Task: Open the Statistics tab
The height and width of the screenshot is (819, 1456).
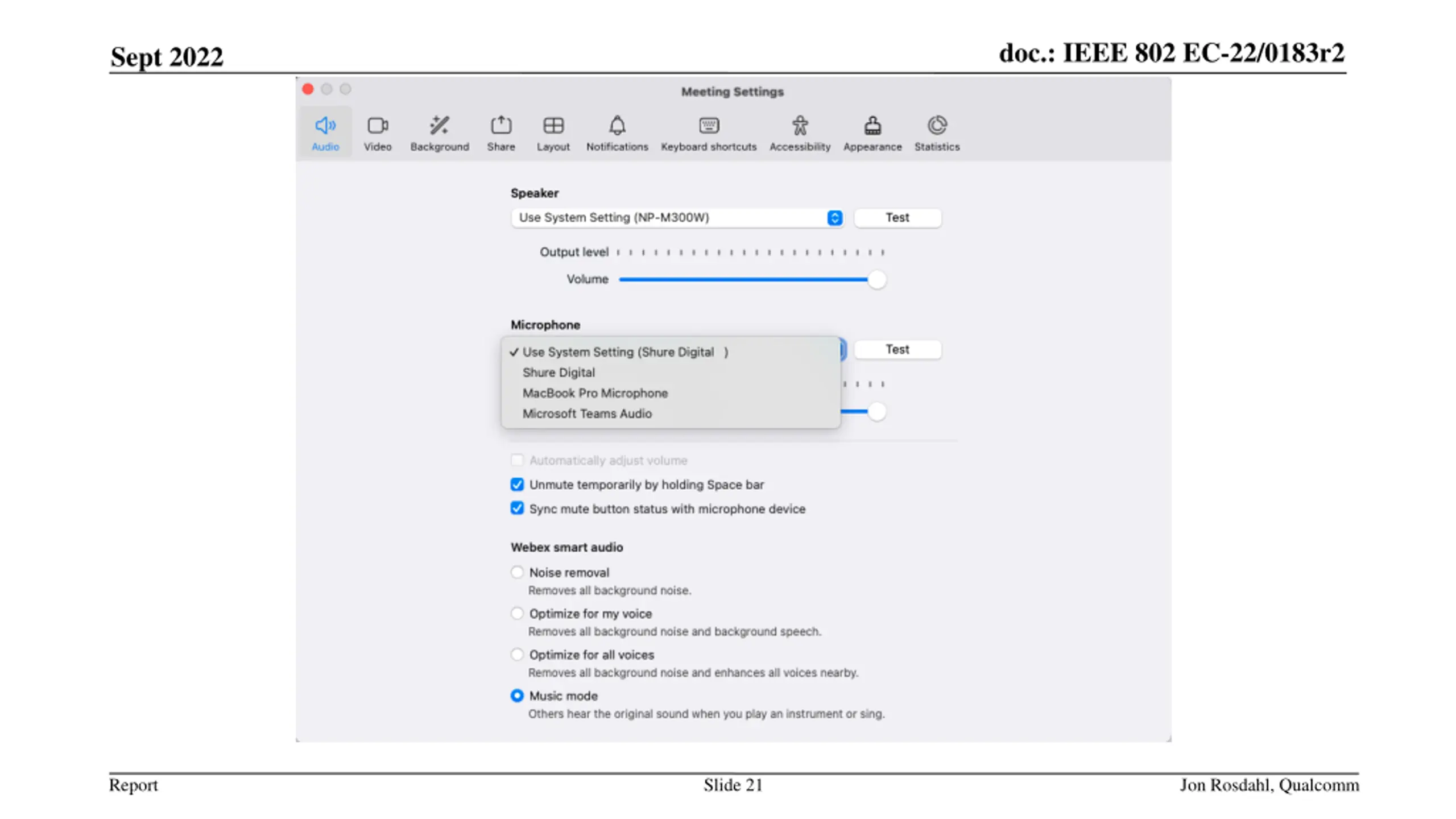Action: 936,133
